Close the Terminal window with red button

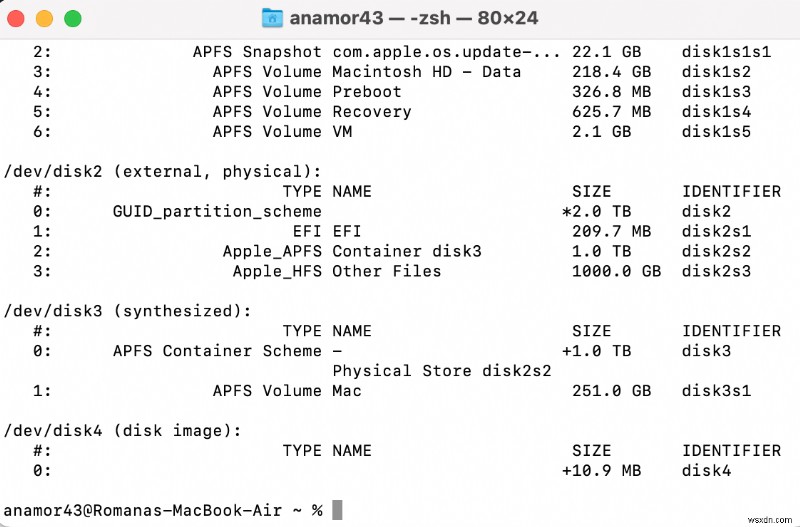point(20,19)
